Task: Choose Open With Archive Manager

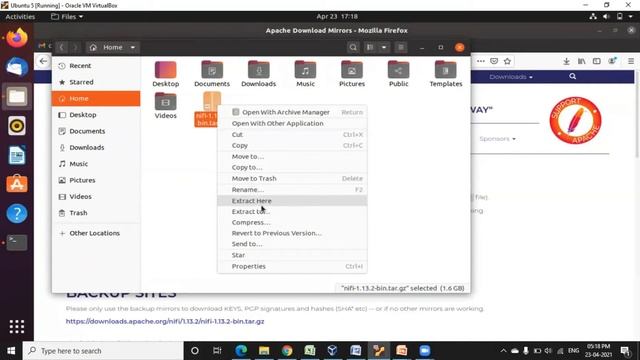Action: (x=292, y=112)
